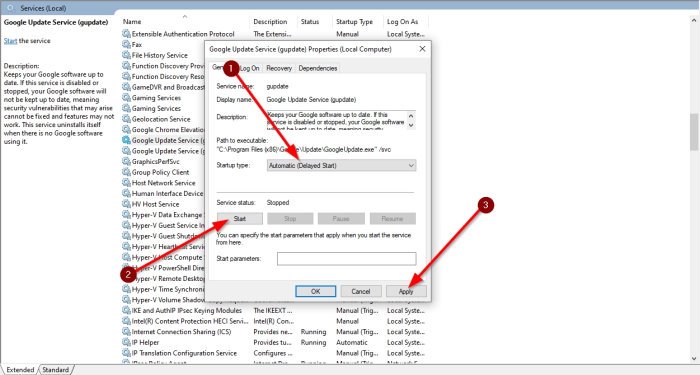
Task: Open the Startup type dropdown
Action: point(342,166)
